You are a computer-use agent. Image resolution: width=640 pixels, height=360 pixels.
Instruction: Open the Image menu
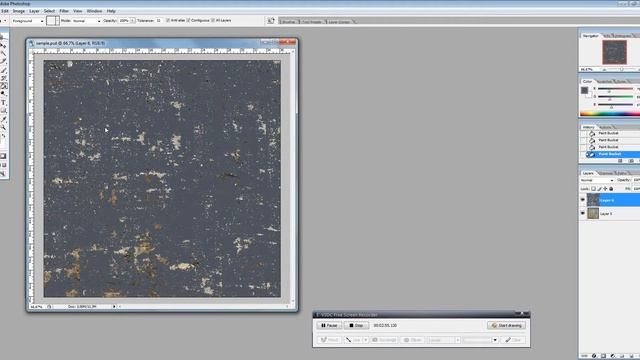[x=19, y=11]
